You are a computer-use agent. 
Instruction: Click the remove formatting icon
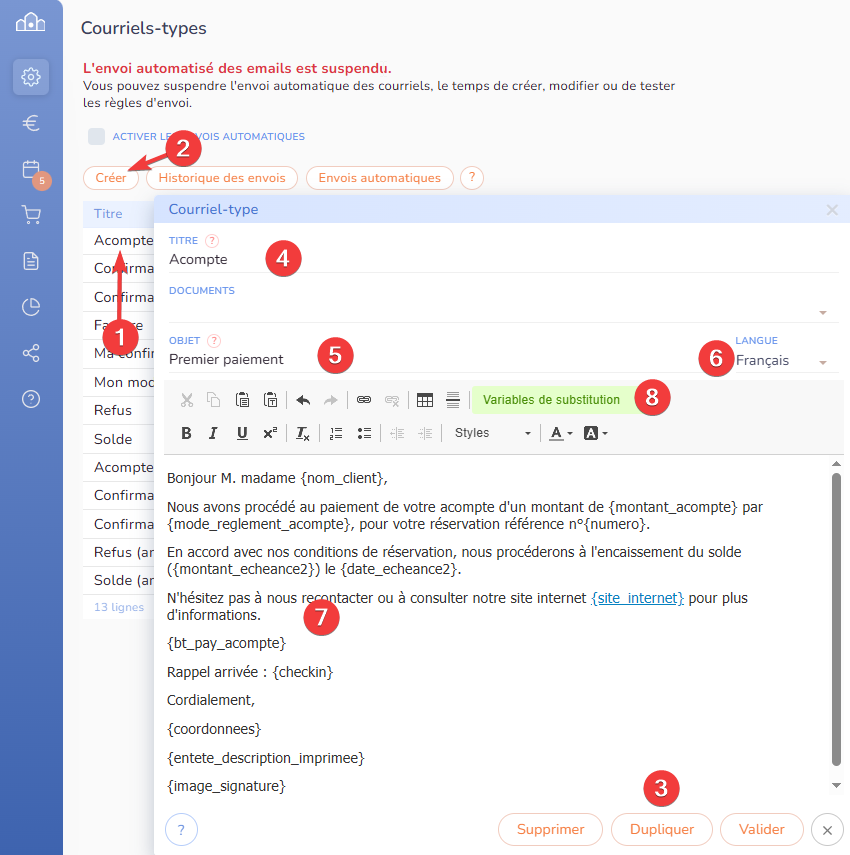click(303, 433)
